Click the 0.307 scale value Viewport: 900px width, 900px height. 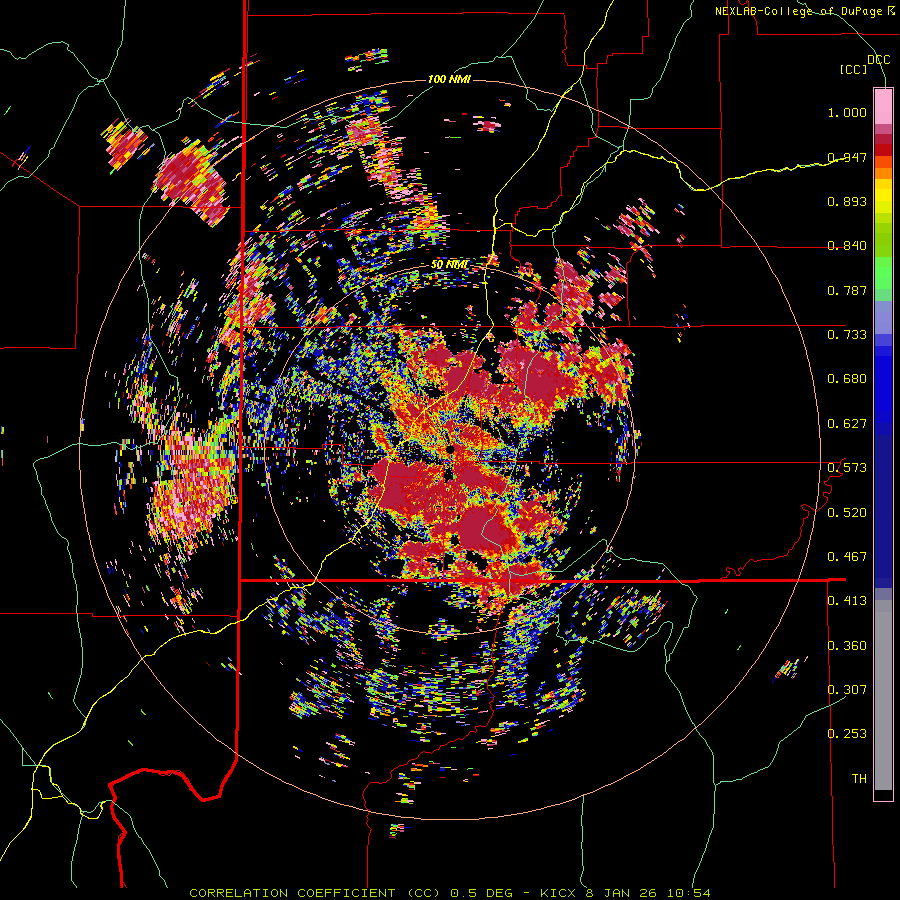coord(847,689)
